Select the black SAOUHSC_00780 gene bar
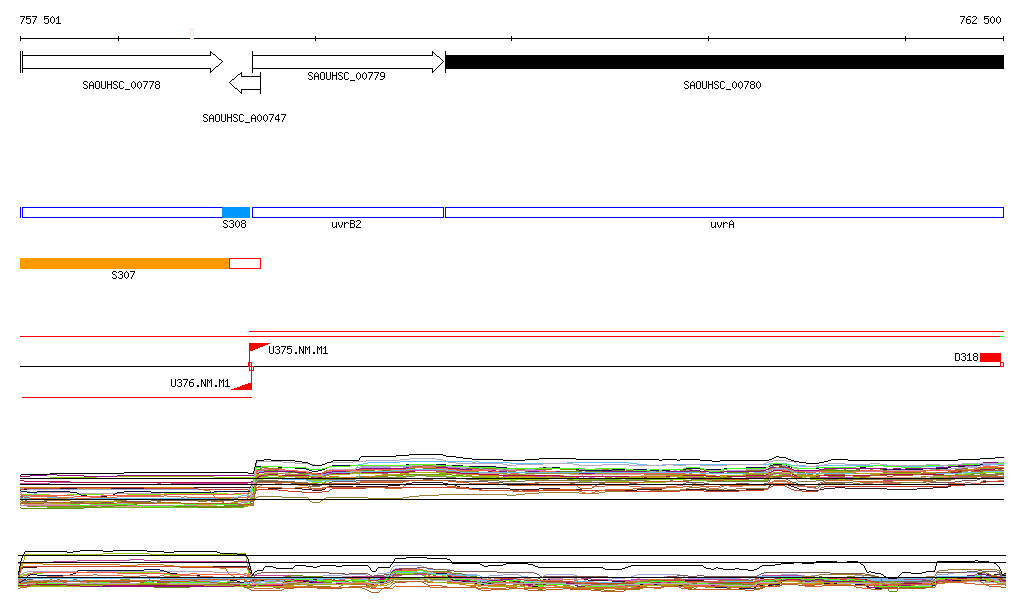1024x611 pixels. 723,62
